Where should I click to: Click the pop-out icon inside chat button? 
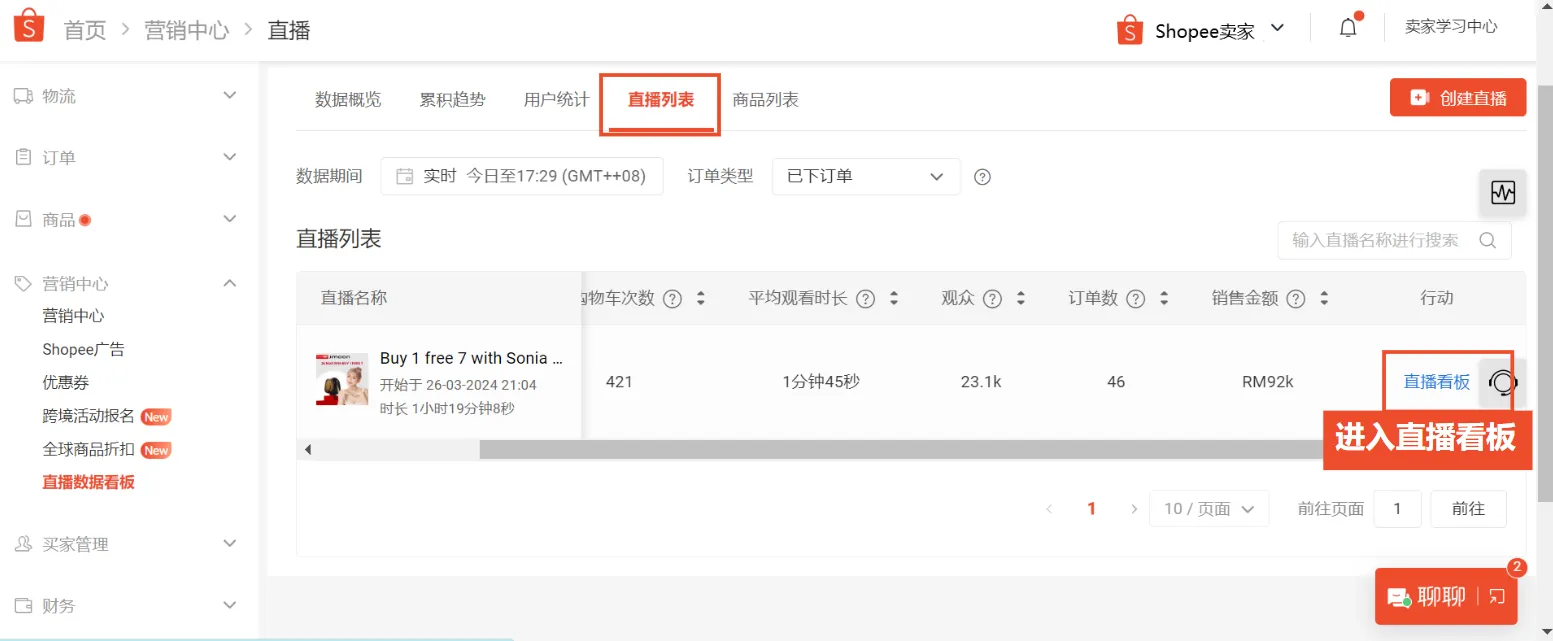coord(1496,596)
